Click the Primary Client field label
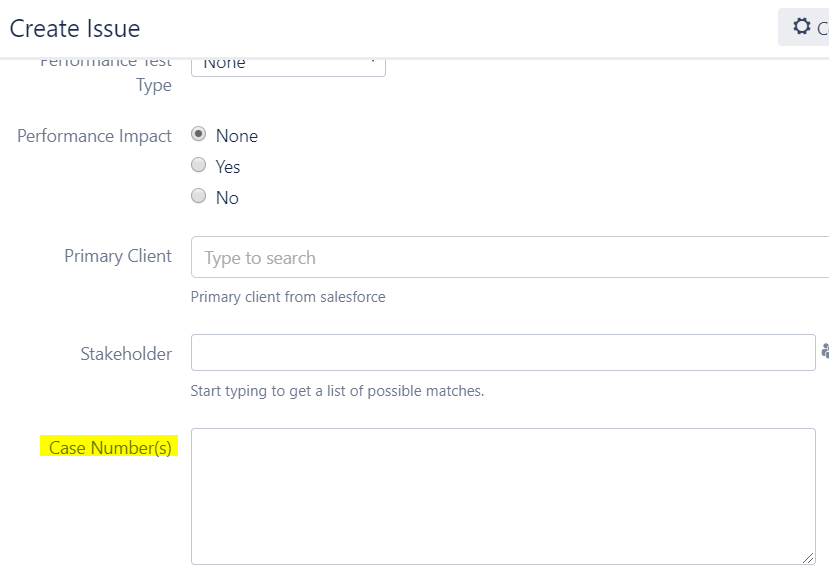829x572 pixels. click(x=118, y=256)
